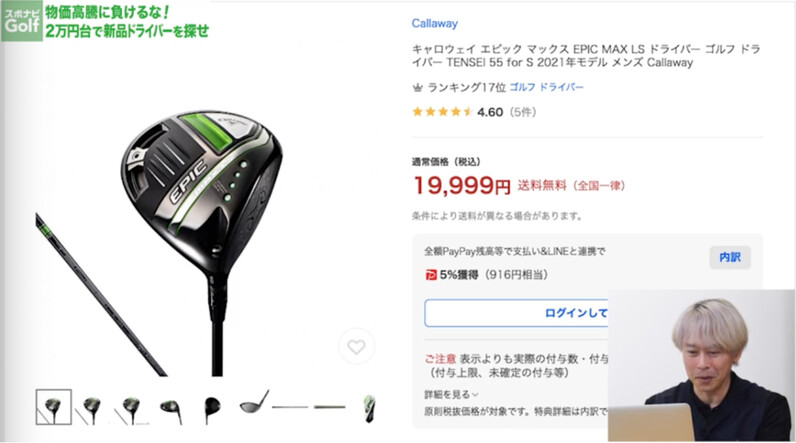
Task: Click the スポナビ Golf logo
Action: [x=21, y=21]
